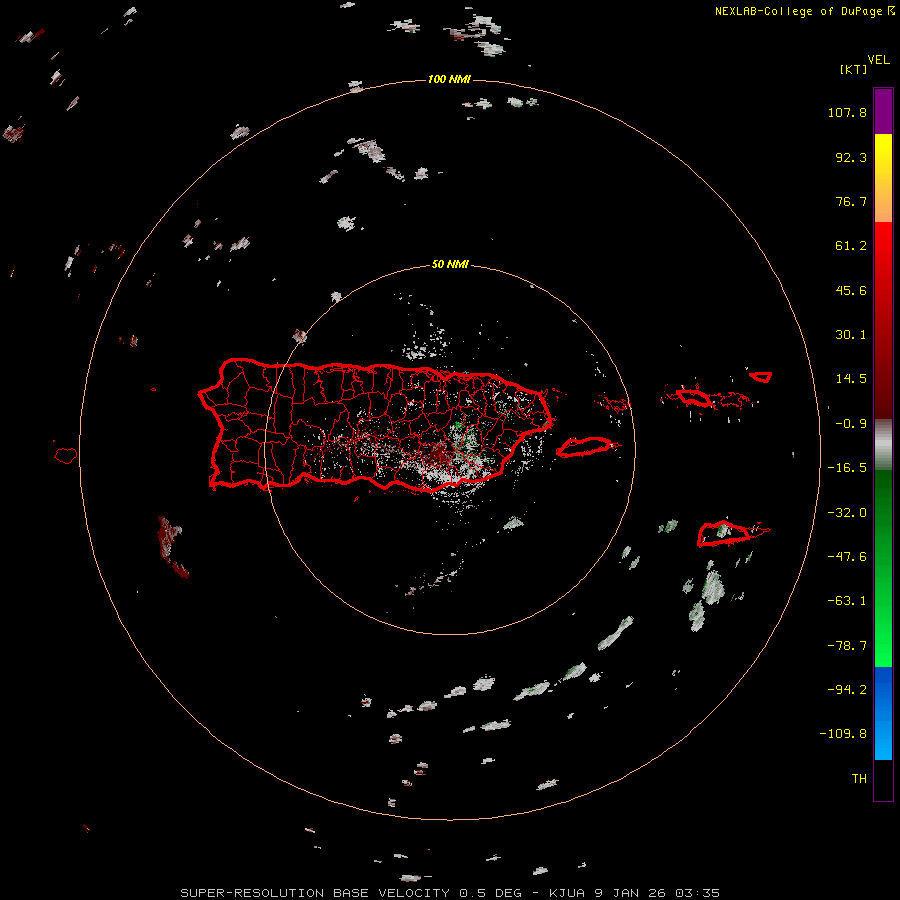
Task: Click the 45.6 velocity scale value
Action: coord(851,290)
